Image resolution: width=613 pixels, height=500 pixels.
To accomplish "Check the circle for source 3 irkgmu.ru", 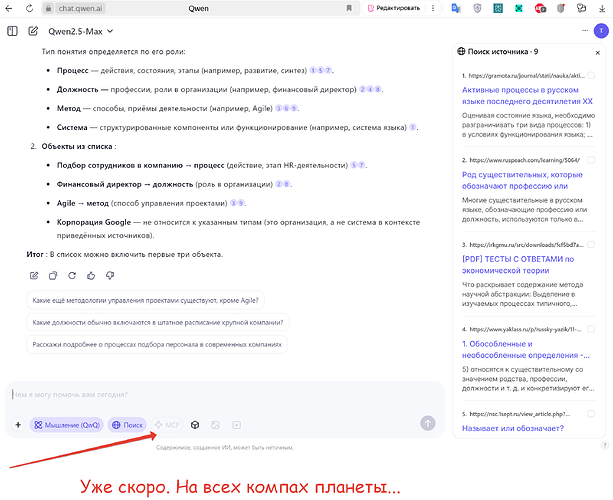I will (x=591, y=245).
